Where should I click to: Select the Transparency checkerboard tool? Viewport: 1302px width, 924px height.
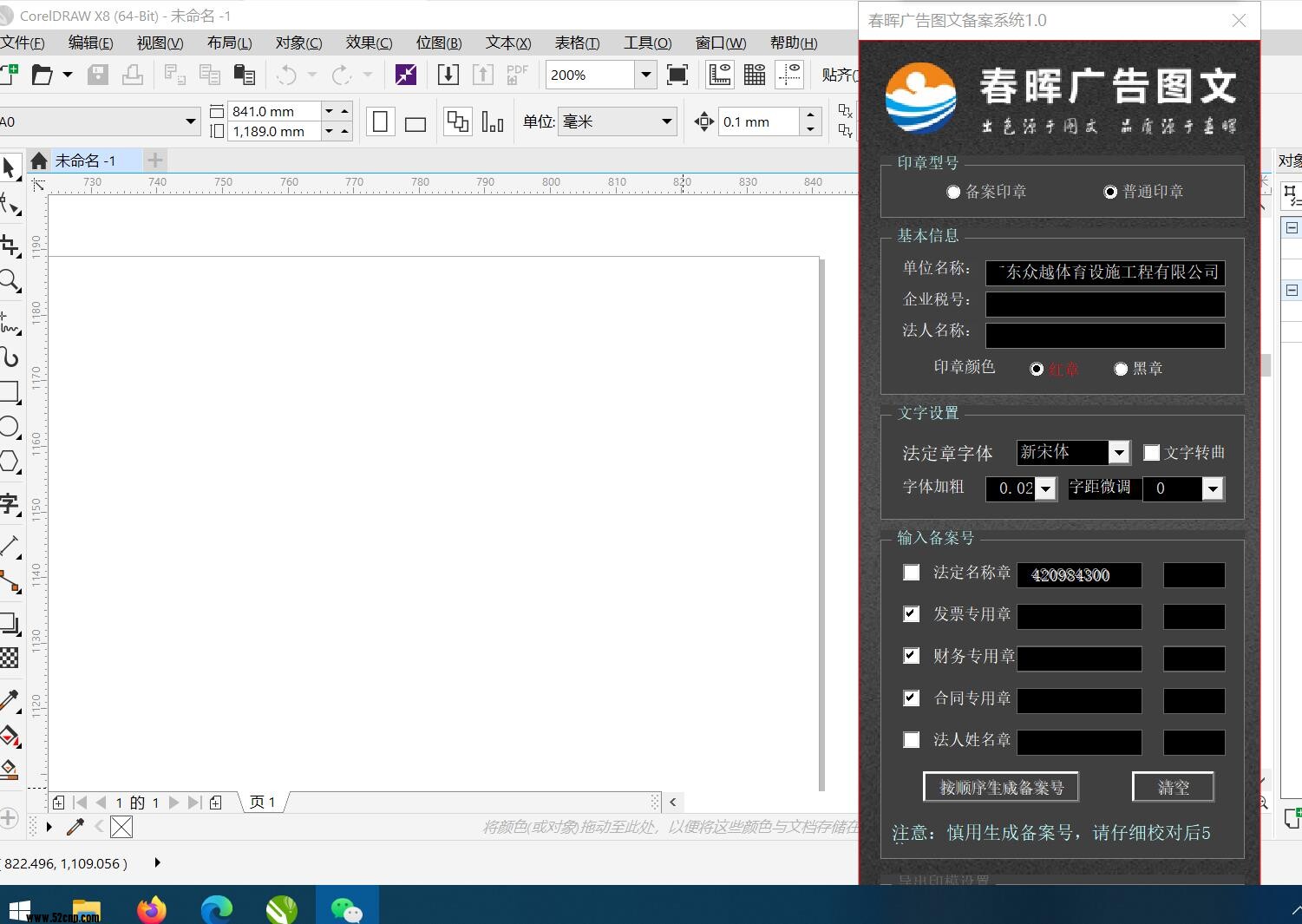(x=10, y=658)
